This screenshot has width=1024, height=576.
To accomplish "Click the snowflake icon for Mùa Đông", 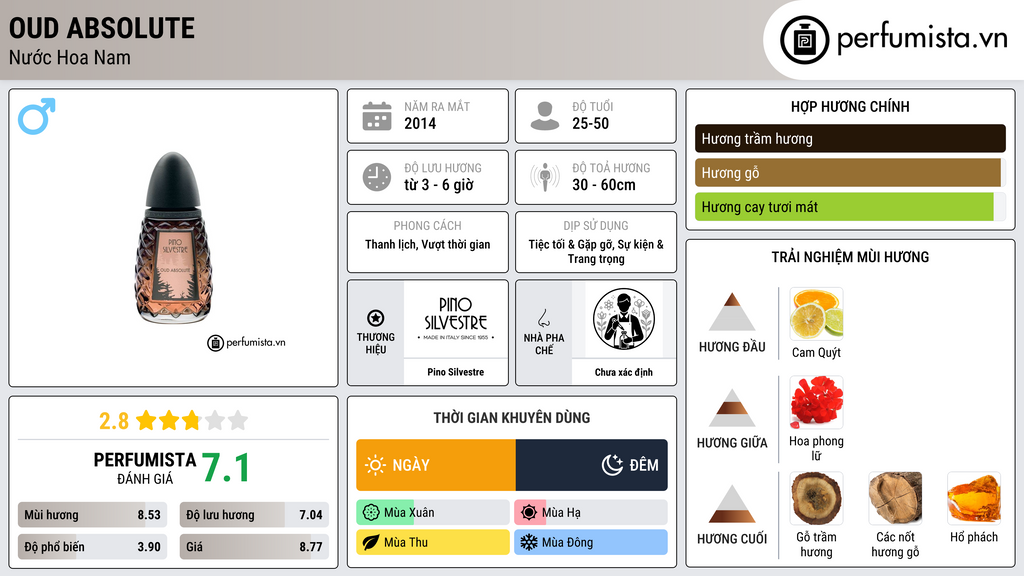I will (x=529, y=543).
